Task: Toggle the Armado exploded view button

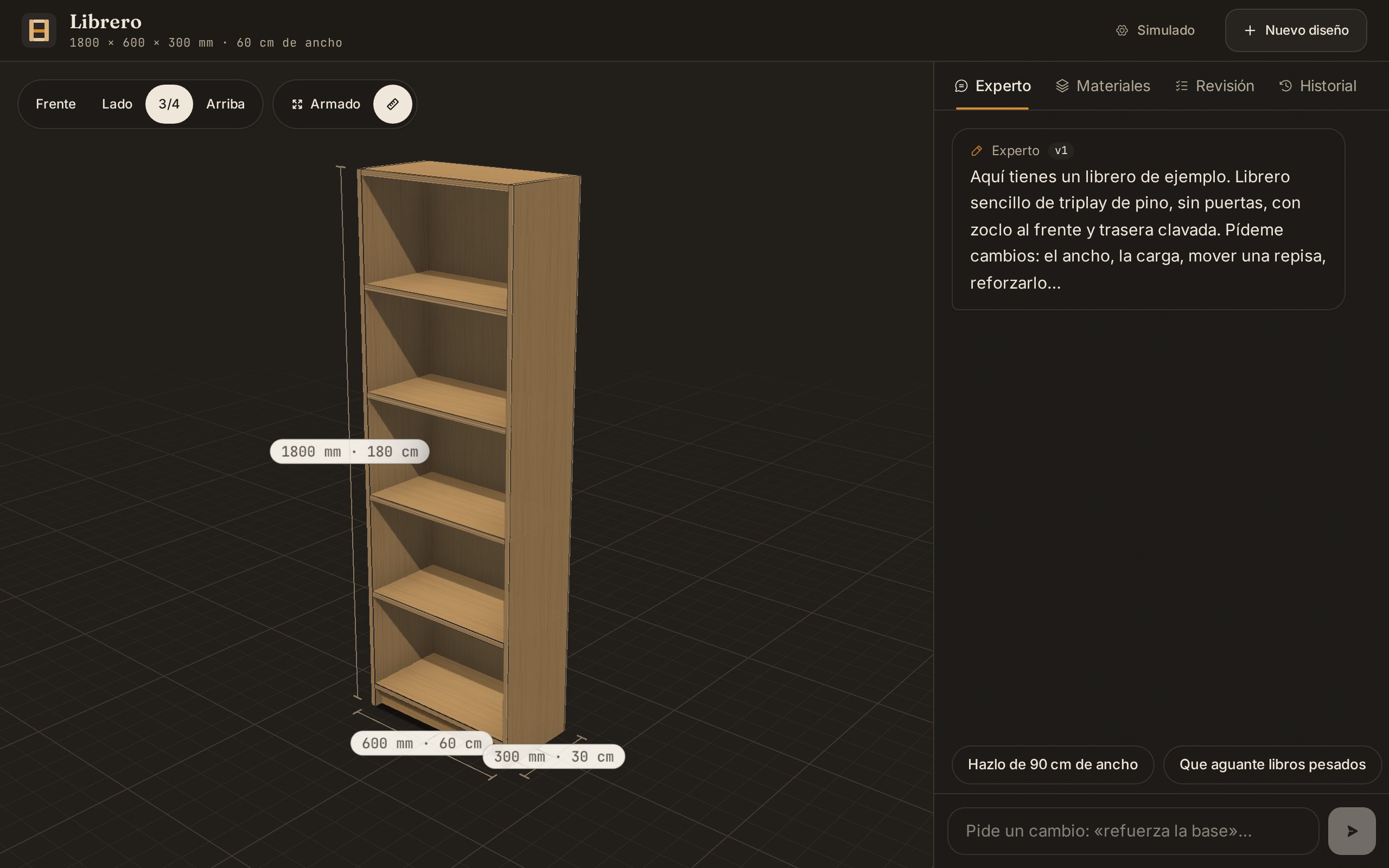Action: tap(326, 104)
